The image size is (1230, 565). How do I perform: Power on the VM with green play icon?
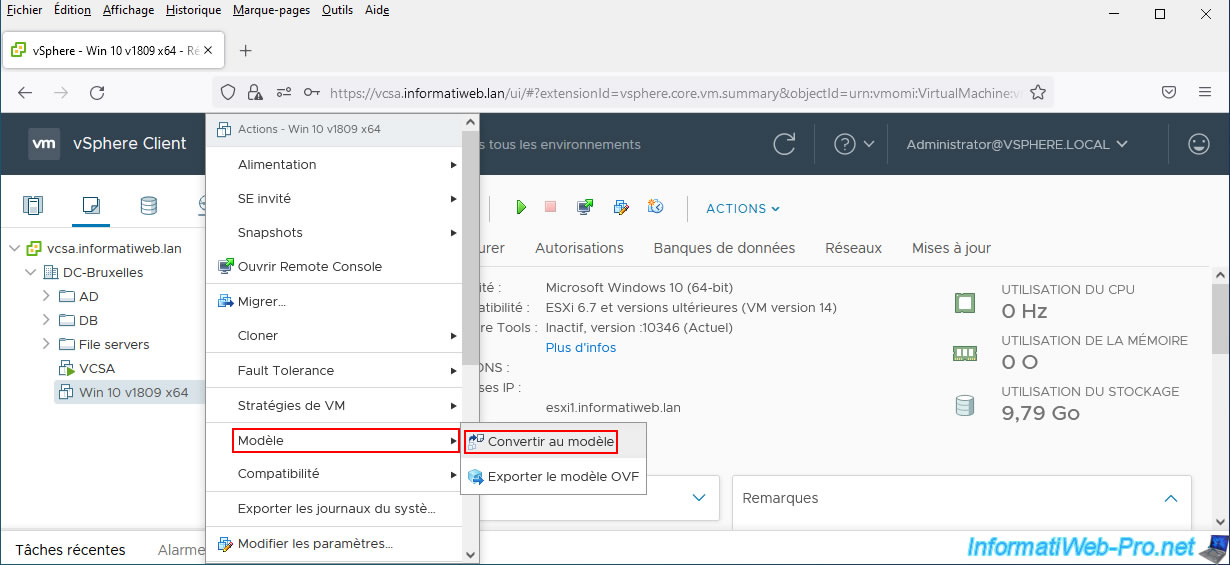click(521, 207)
